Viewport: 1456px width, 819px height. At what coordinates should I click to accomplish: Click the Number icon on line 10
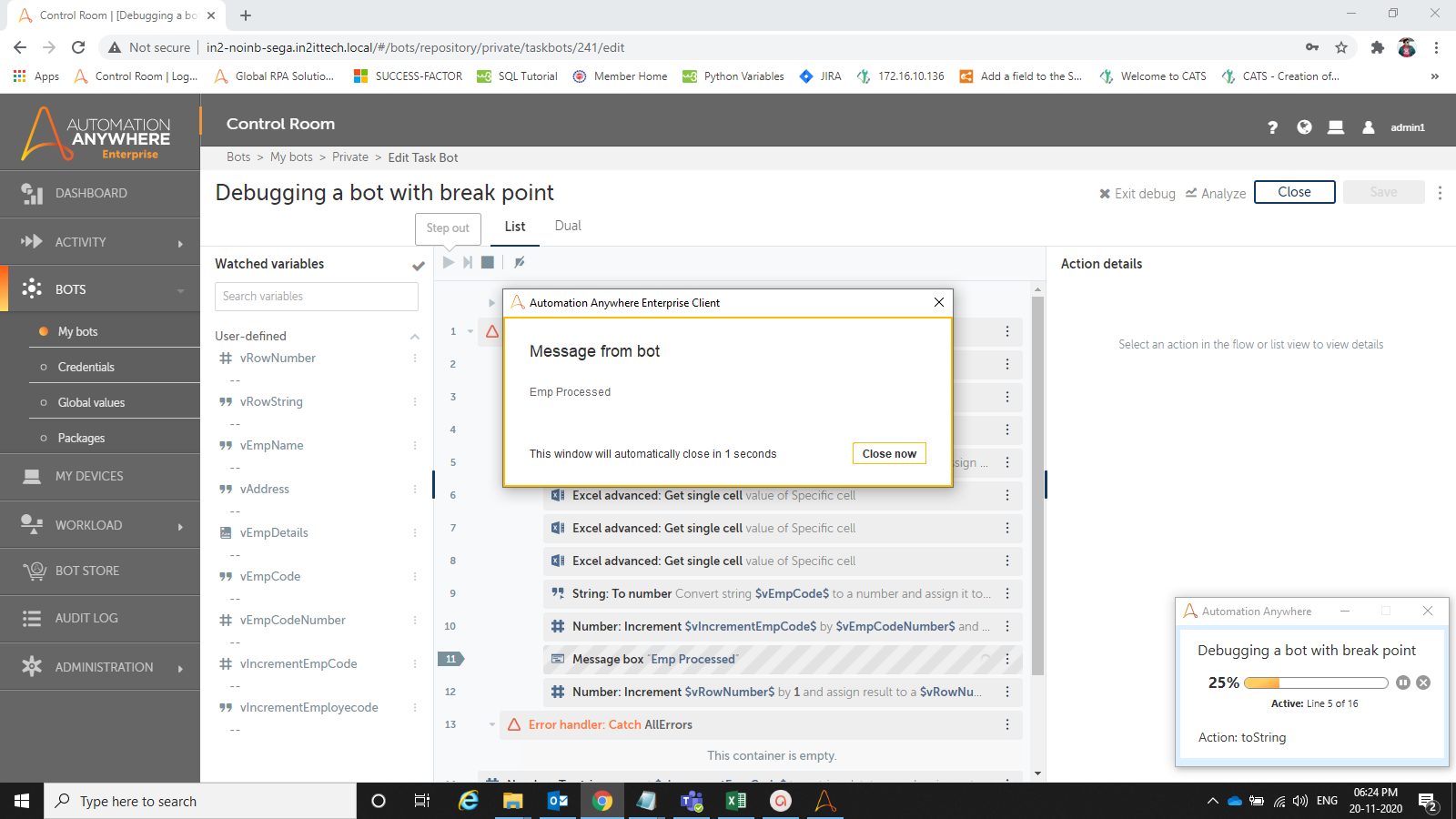coord(558,626)
